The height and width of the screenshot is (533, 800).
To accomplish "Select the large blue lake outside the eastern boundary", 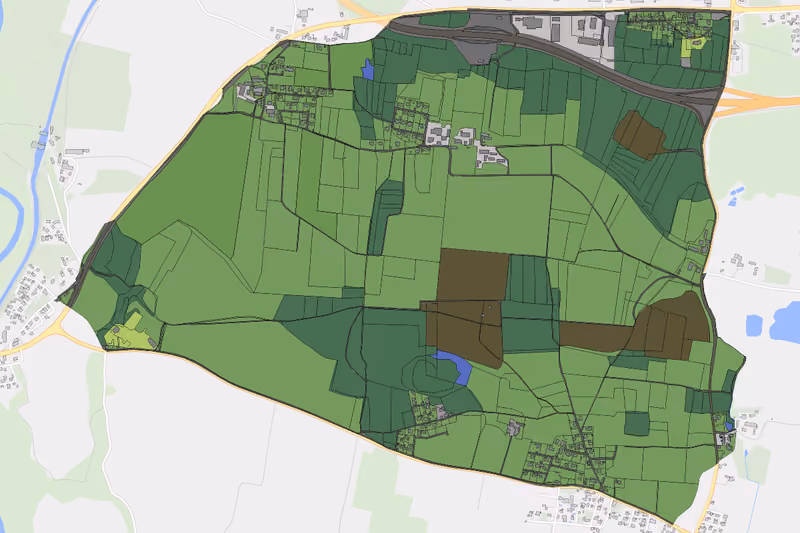I will 786,322.
